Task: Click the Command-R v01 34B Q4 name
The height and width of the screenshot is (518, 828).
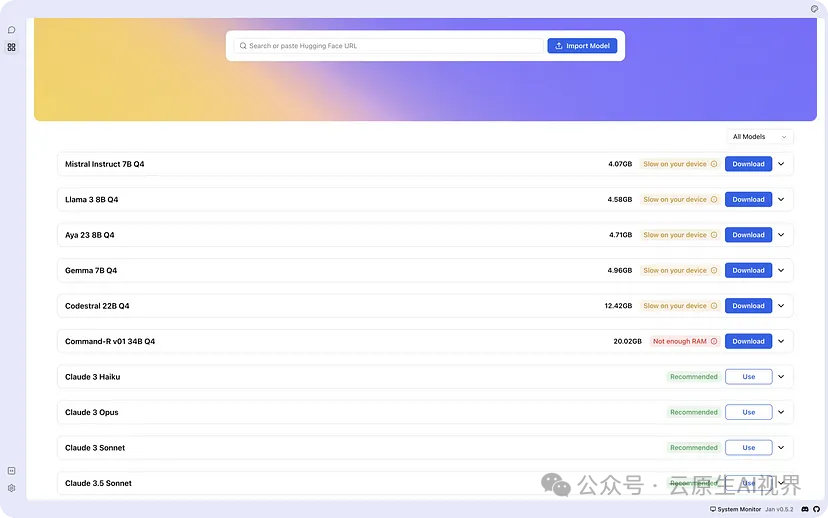Action: coord(110,341)
